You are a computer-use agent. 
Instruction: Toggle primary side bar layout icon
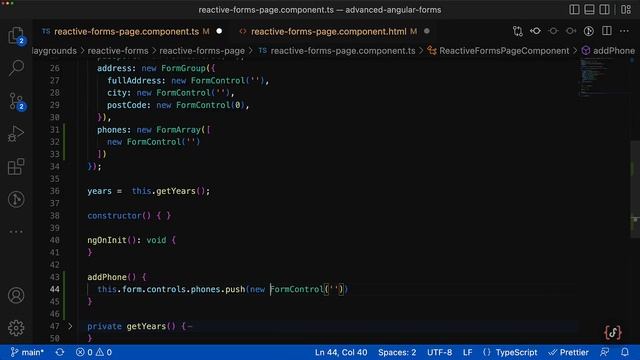pos(574,9)
